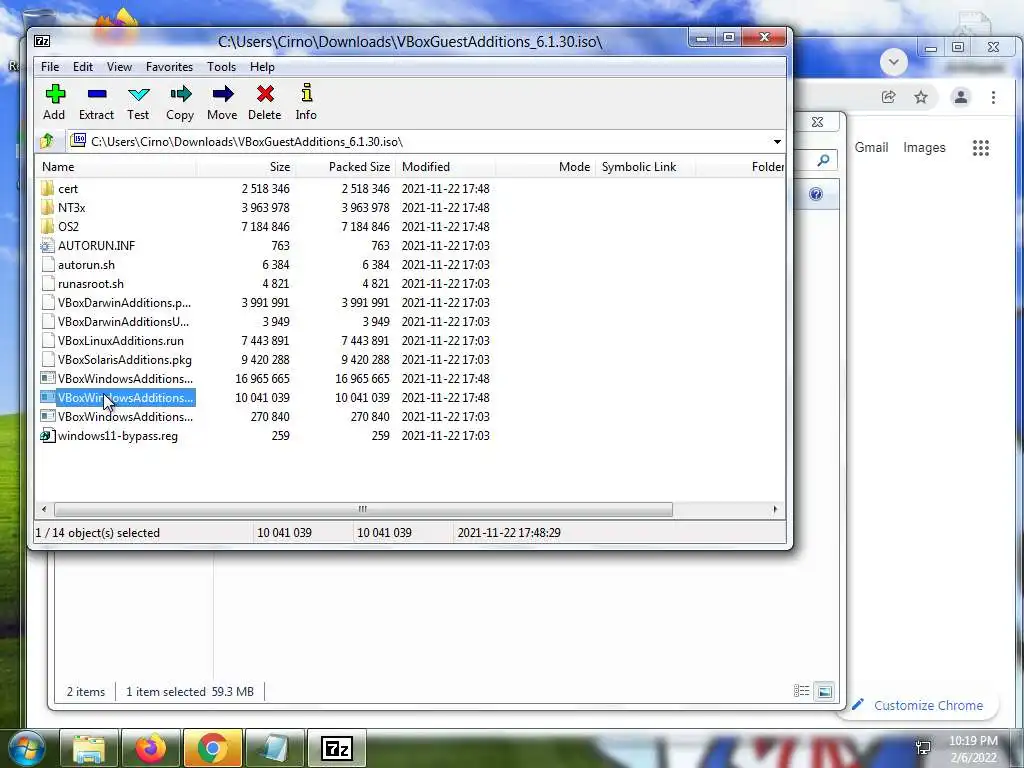1024x768 pixels.
Task: Open the View menu
Action: (120, 67)
